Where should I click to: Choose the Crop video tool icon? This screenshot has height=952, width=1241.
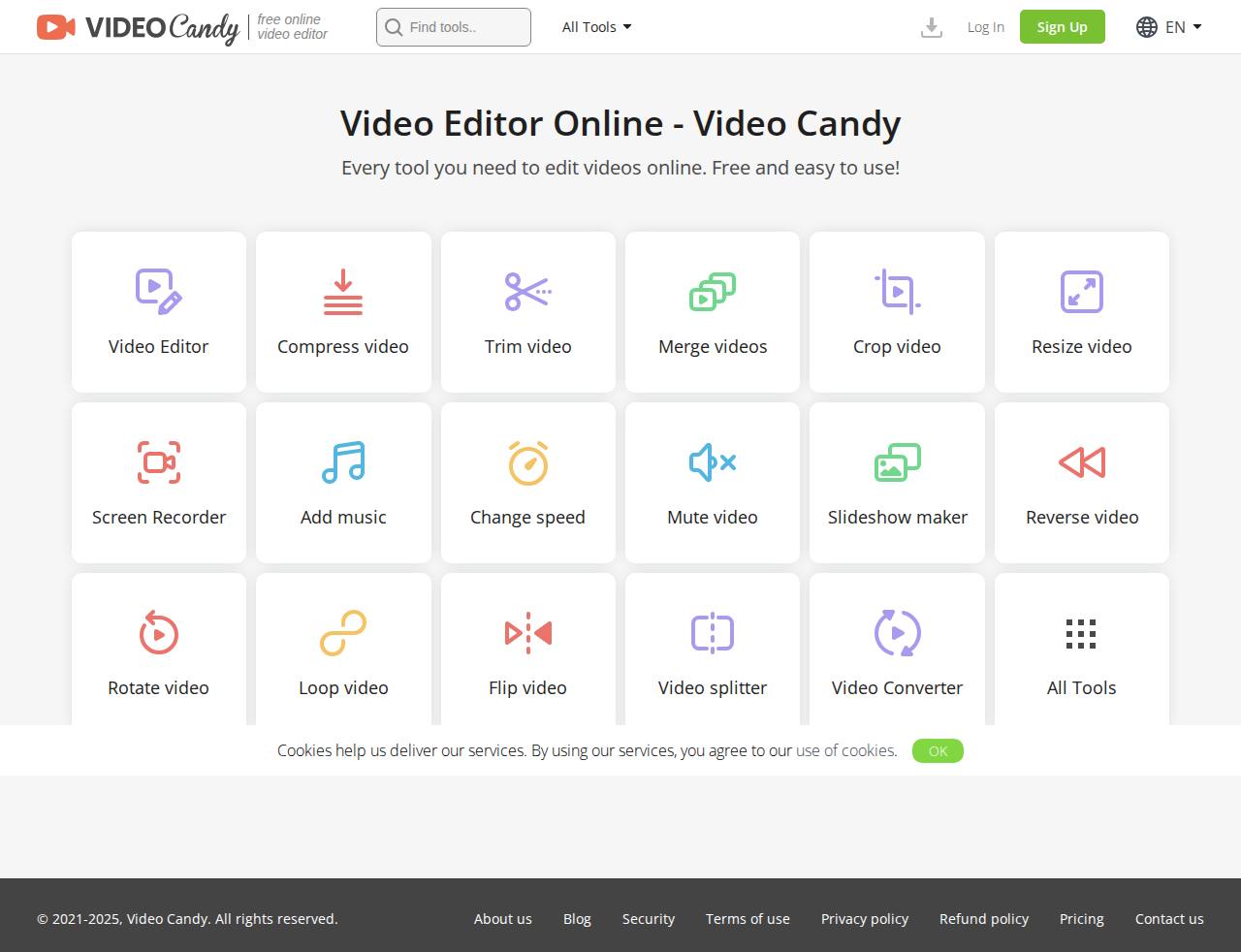(897, 292)
